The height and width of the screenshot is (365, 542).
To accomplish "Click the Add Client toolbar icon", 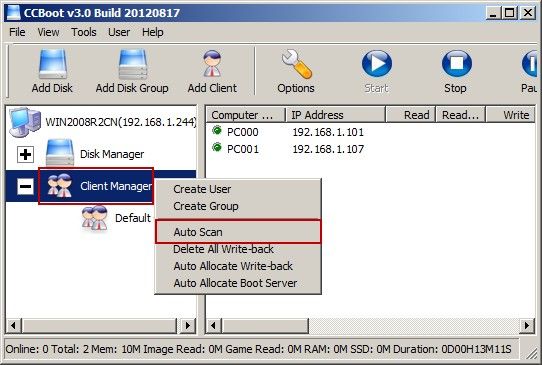I will (x=212, y=64).
